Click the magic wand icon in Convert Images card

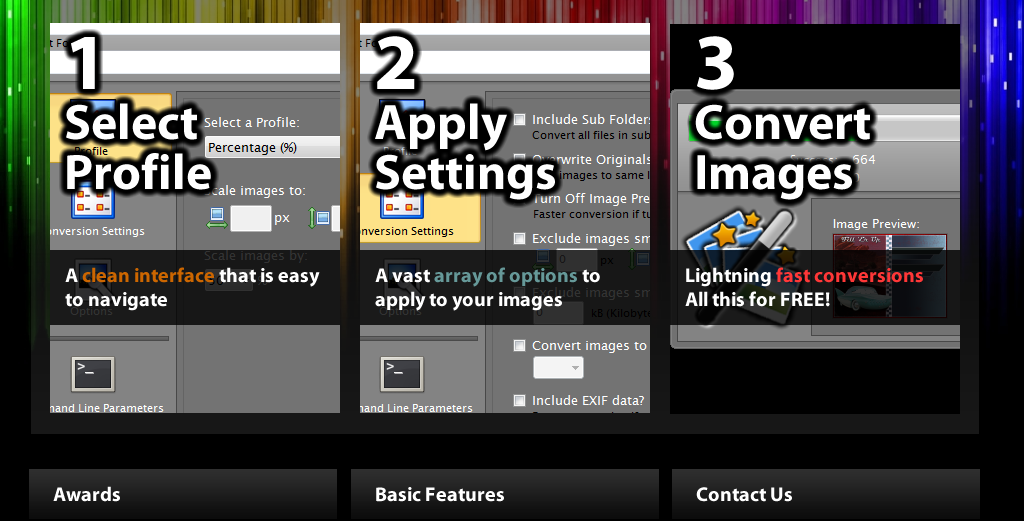(741, 266)
